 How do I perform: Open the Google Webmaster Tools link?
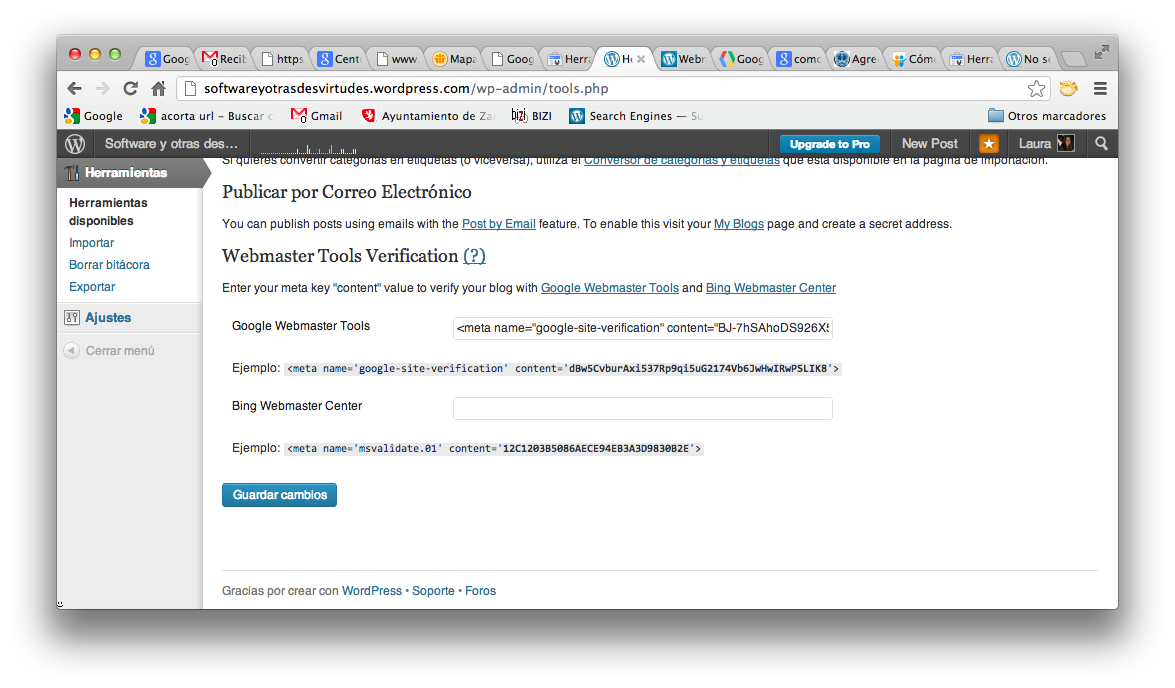tap(609, 288)
